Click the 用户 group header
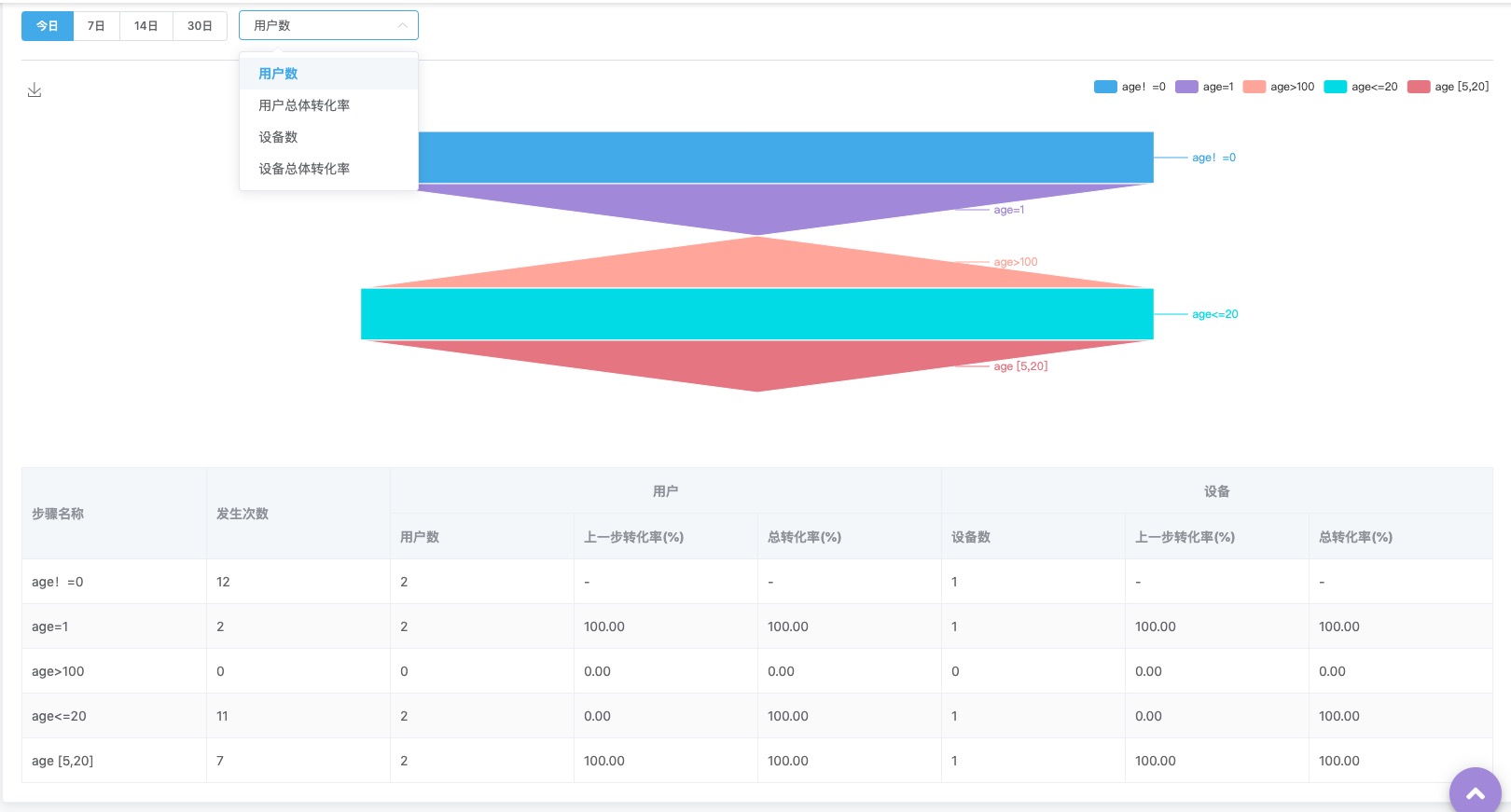1511x812 pixels. [665, 491]
